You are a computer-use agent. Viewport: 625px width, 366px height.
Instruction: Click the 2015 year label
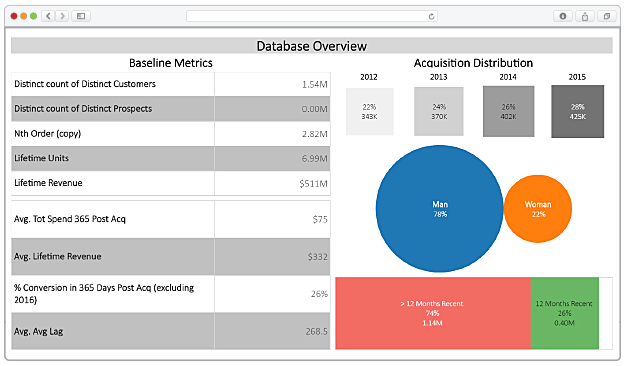(577, 77)
